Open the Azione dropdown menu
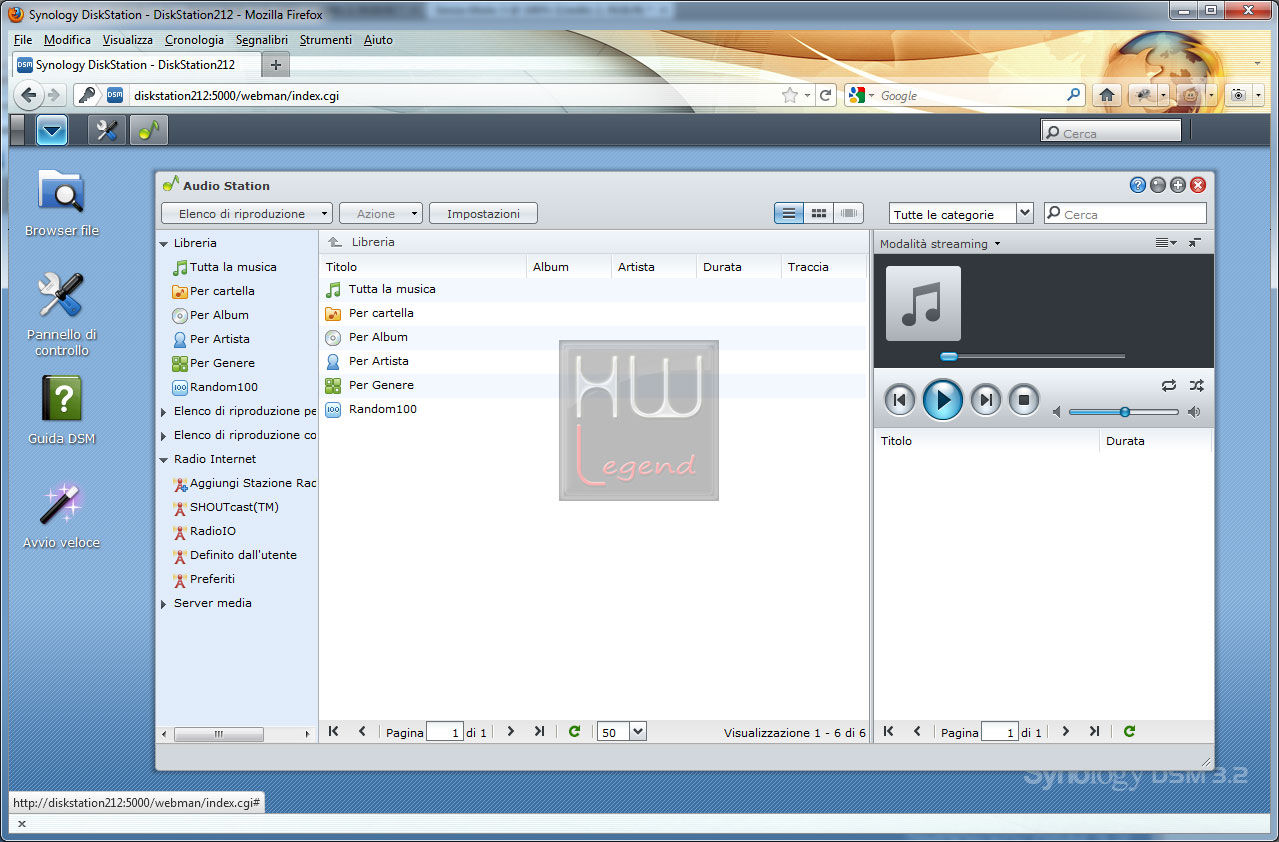 (381, 213)
